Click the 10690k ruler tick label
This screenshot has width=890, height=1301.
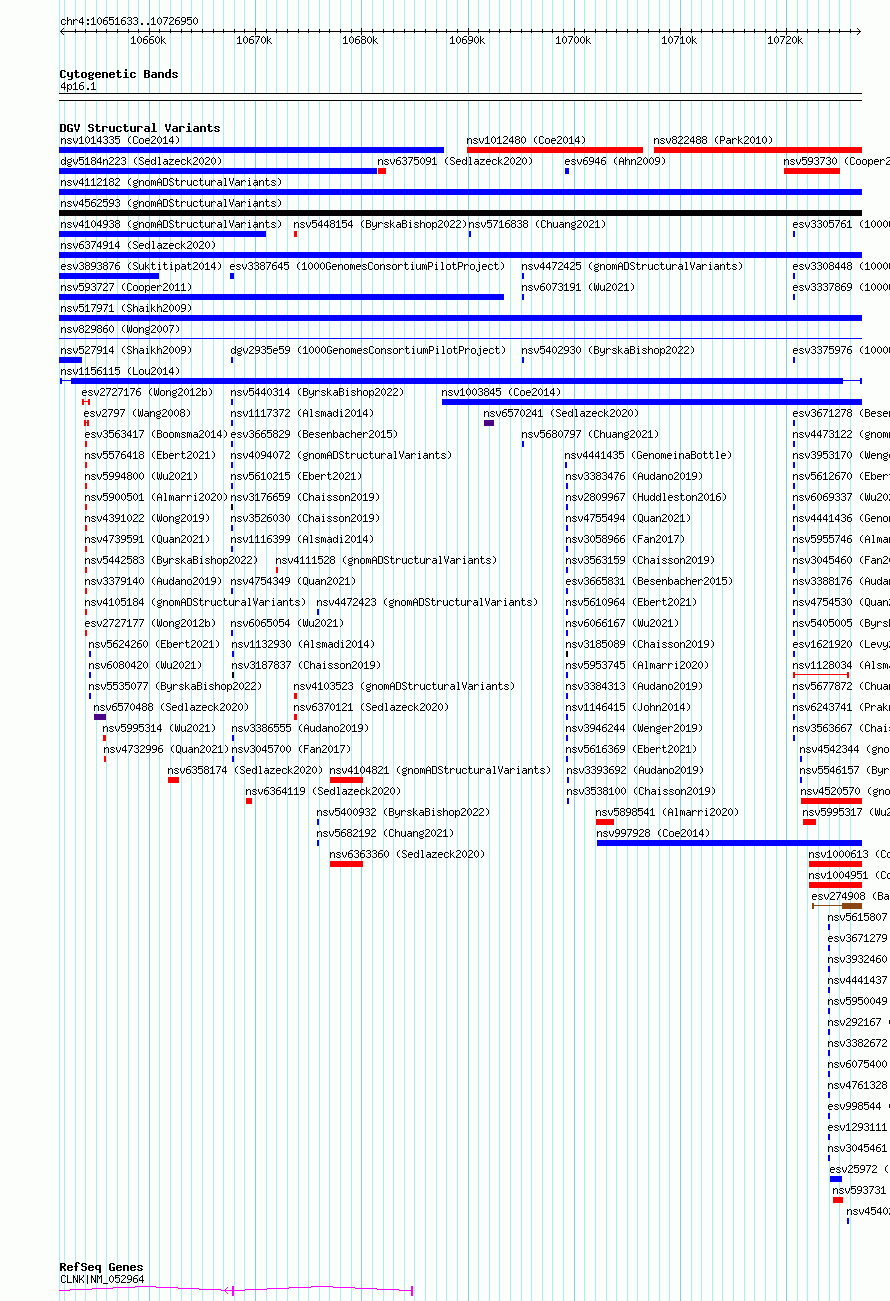[467, 40]
